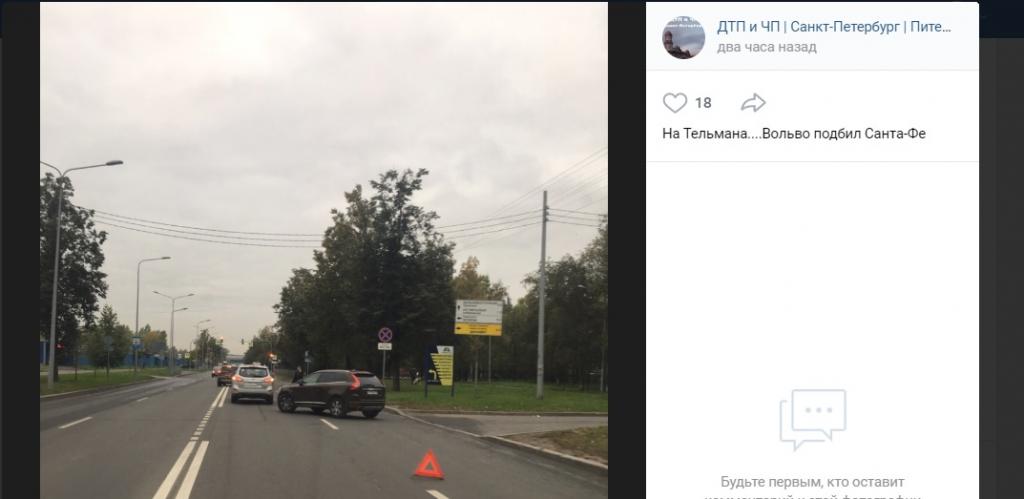Viewport: 1024px width, 499px height.
Task: Click the blank white area of the comments panel
Action: pyautogui.click(x=812, y=274)
